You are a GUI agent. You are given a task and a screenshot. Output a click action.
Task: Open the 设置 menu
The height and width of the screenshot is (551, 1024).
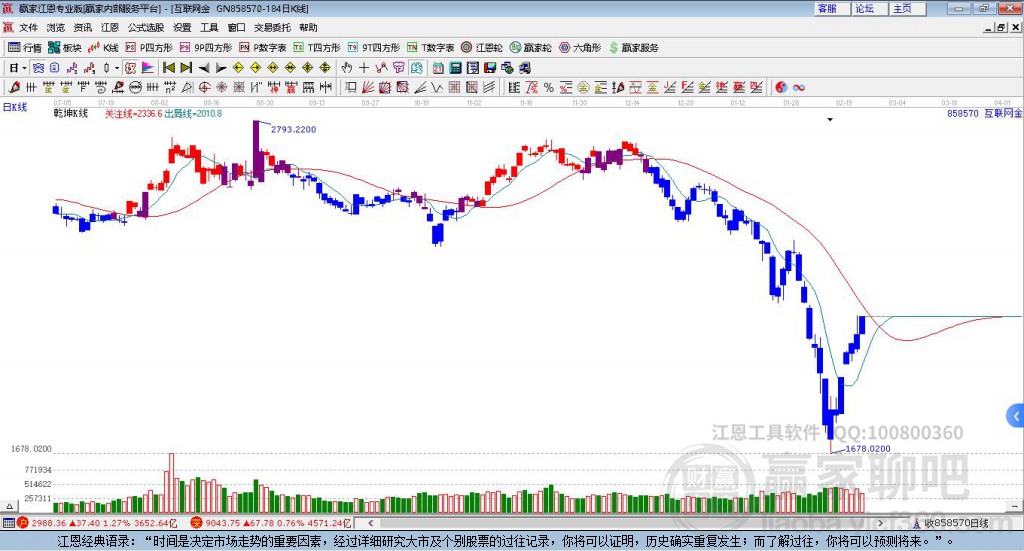[182, 27]
